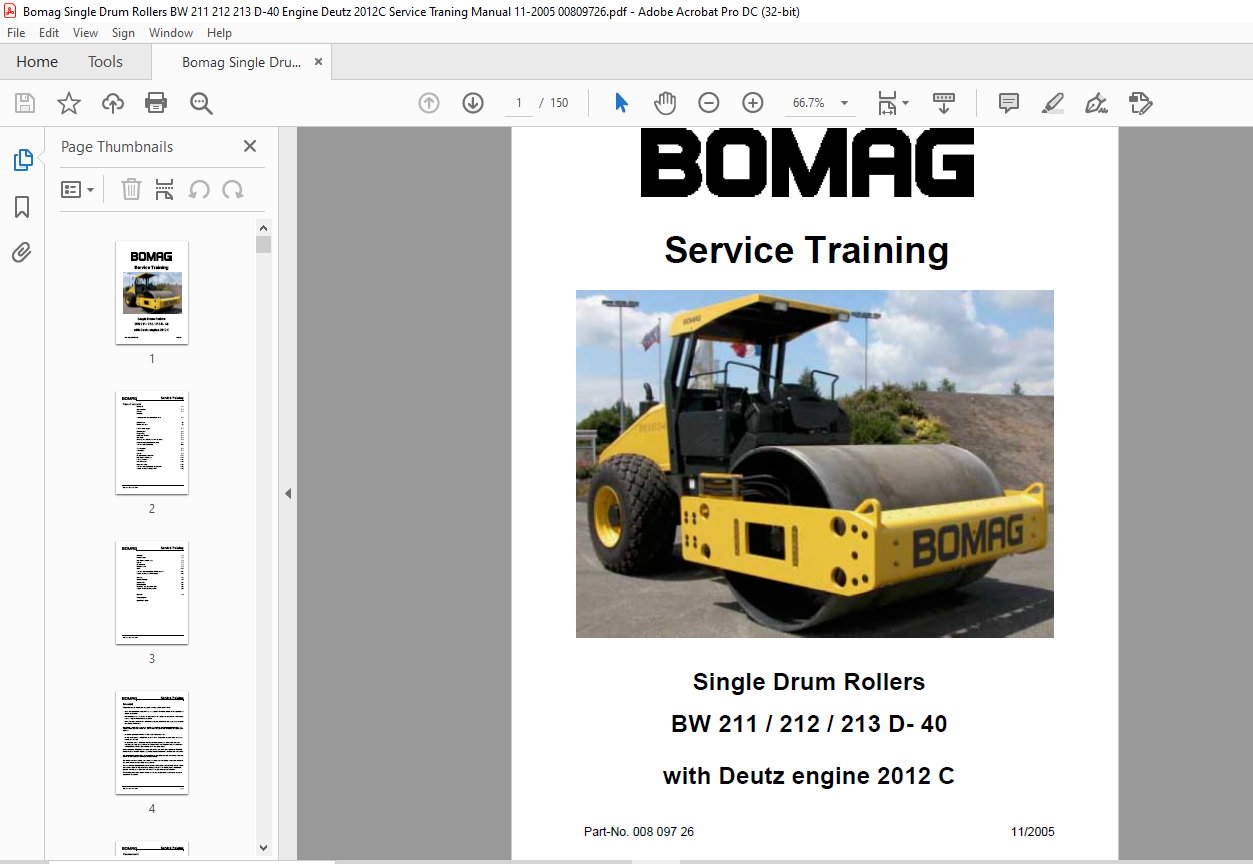Go to previous page arrow
1253x864 pixels.
(429, 103)
